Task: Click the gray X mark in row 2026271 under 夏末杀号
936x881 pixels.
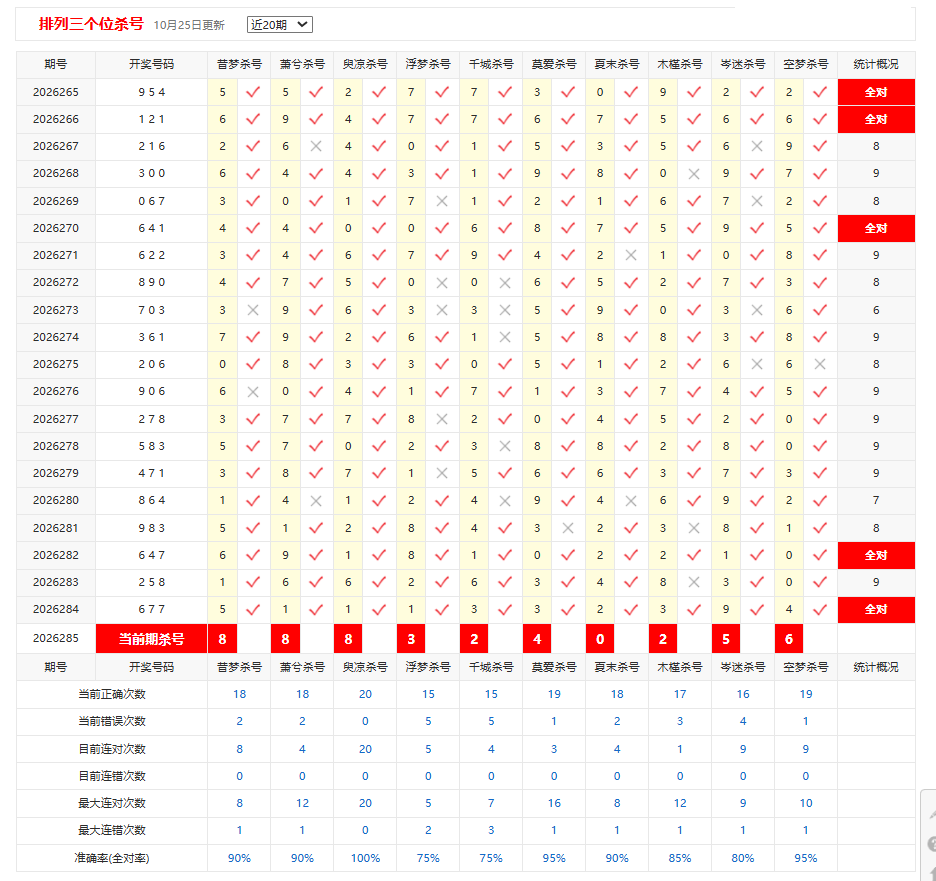Action: 630,255
